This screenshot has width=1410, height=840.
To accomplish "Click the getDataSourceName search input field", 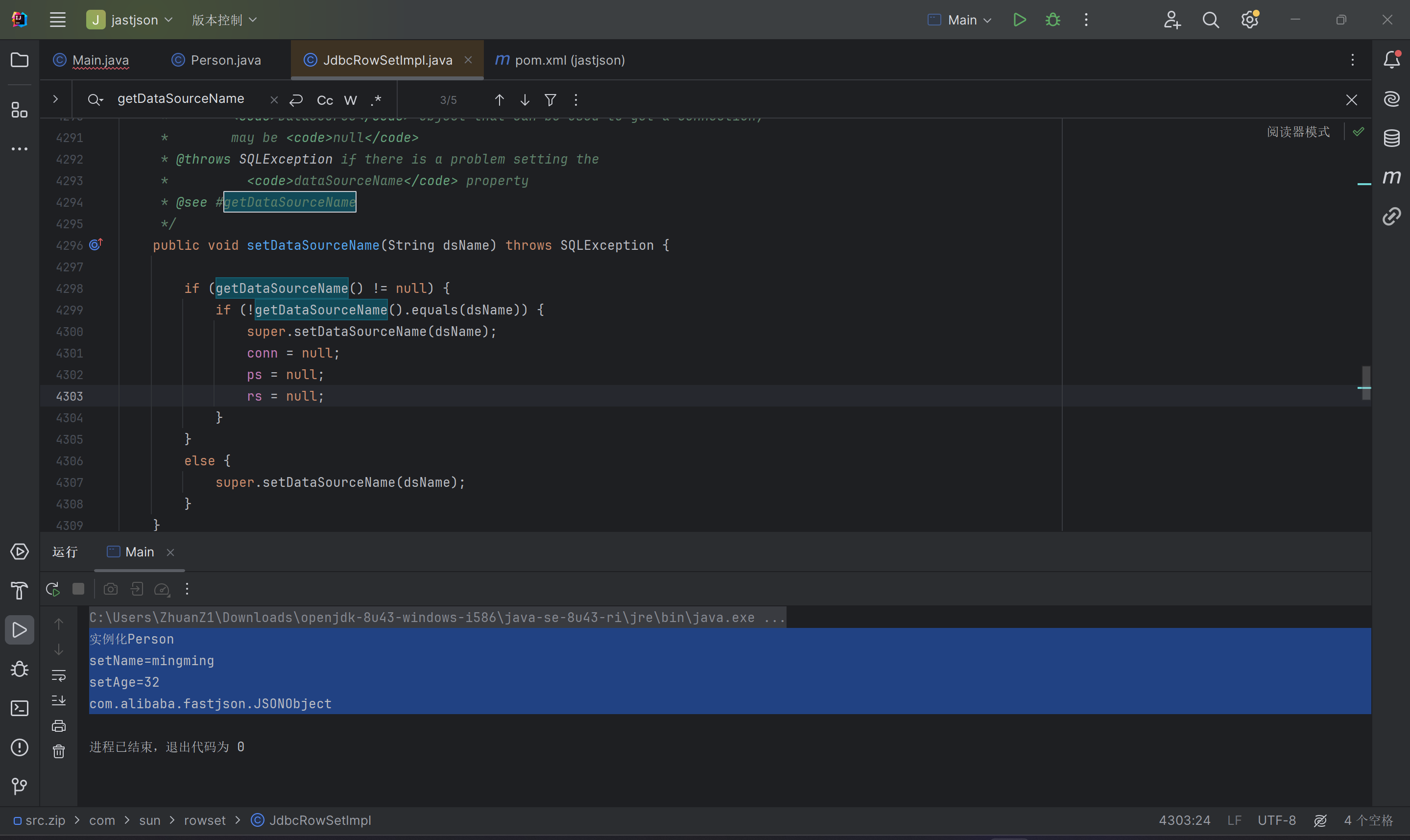I will tap(181, 99).
